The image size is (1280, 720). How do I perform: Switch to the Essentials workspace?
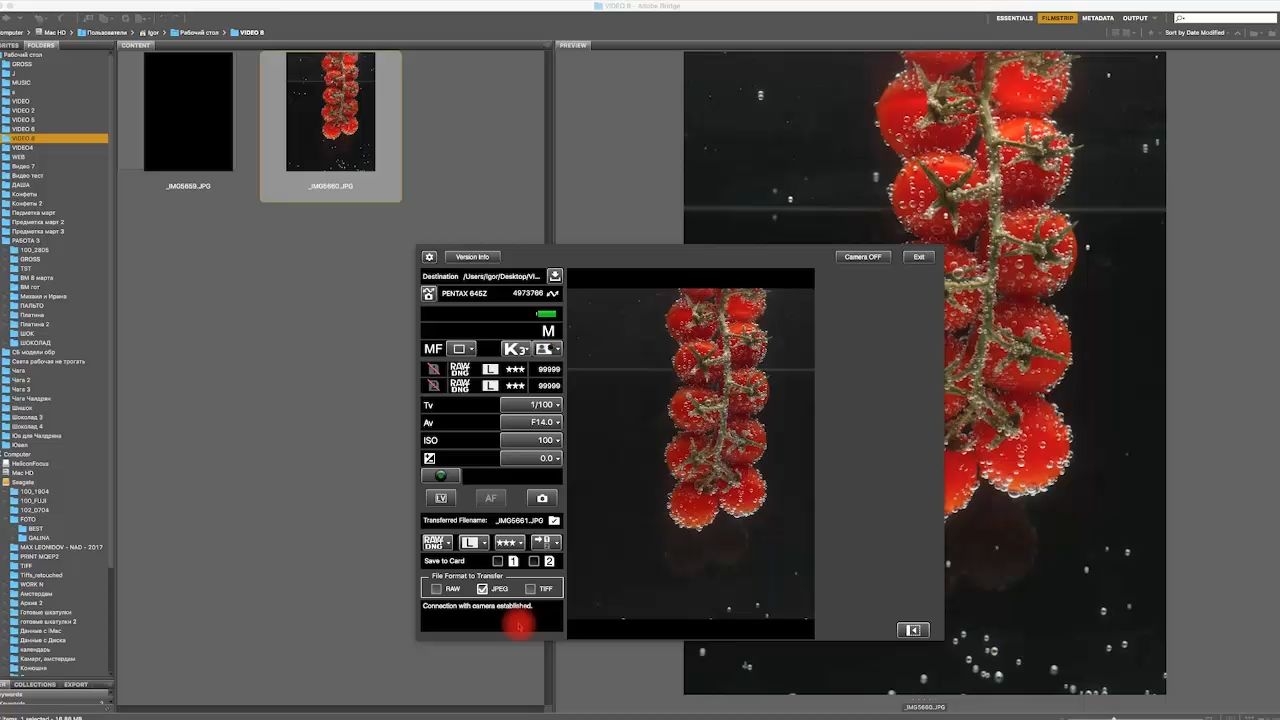pos(1015,18)
